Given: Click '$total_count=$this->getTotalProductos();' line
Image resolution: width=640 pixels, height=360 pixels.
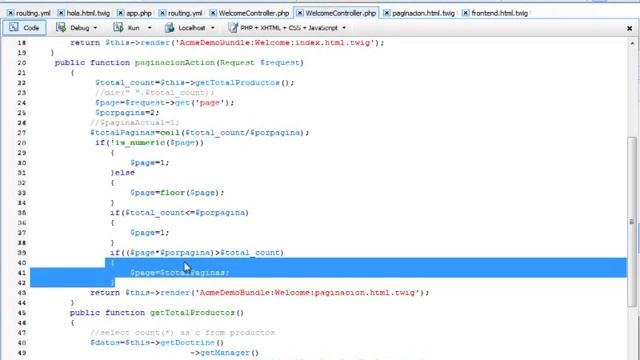Looking at the screenshot, I should tap(195, 82).
